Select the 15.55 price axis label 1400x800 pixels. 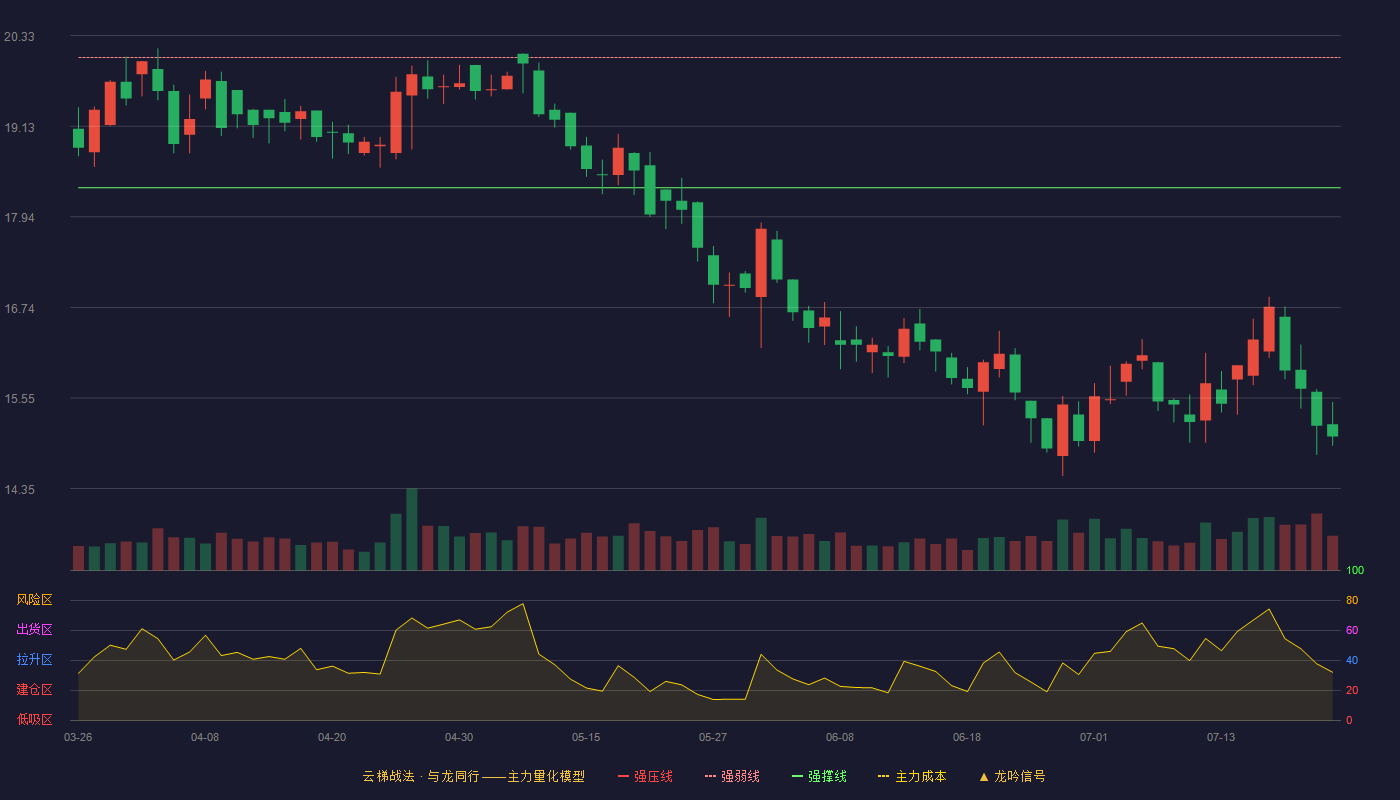[x=19, y=399]
